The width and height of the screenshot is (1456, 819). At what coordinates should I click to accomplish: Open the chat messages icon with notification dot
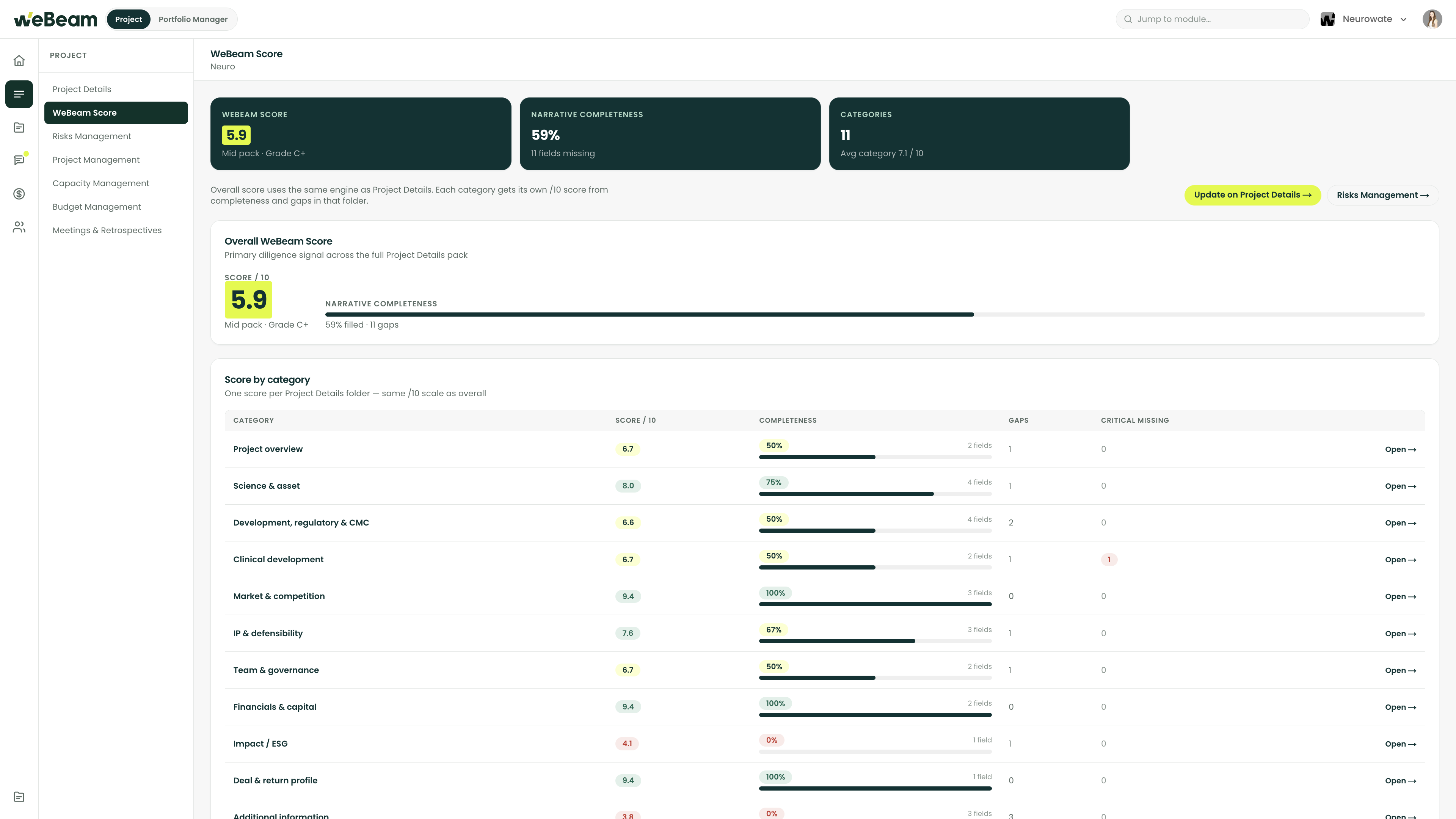pyautogui.click(x=19, y=160)
